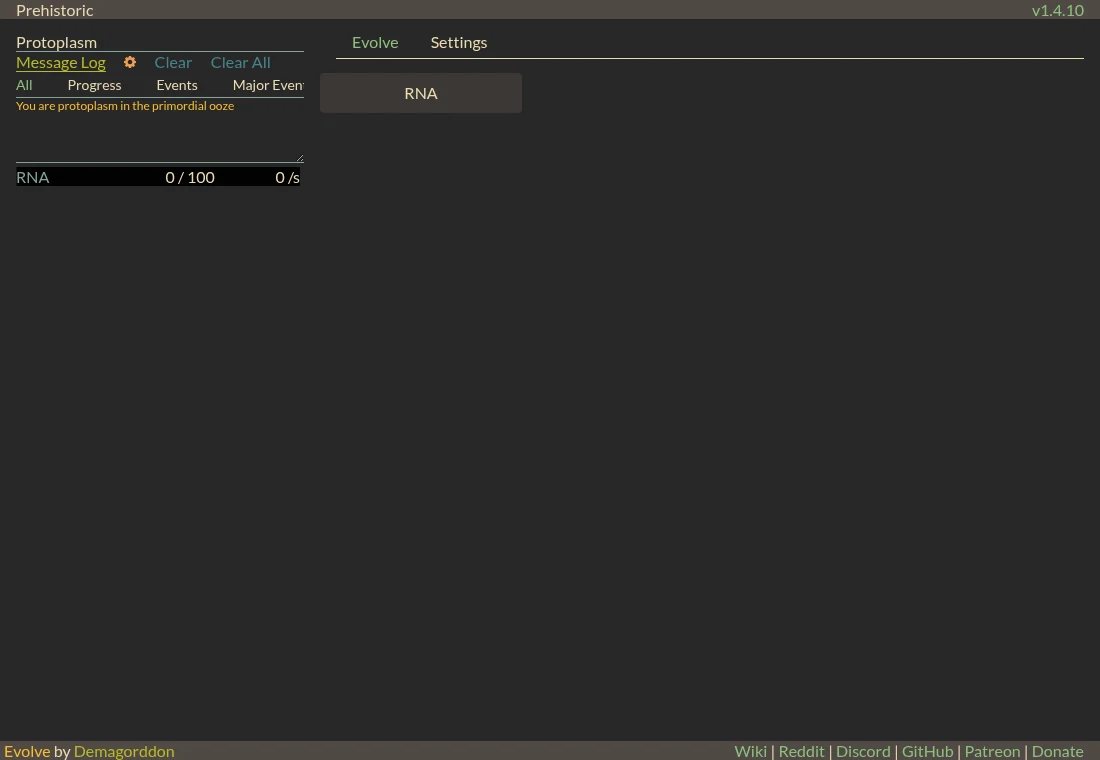This screenshot has width=1100, height=760.
Task: Click the resize handle of message log
Action: pos(300,158)
